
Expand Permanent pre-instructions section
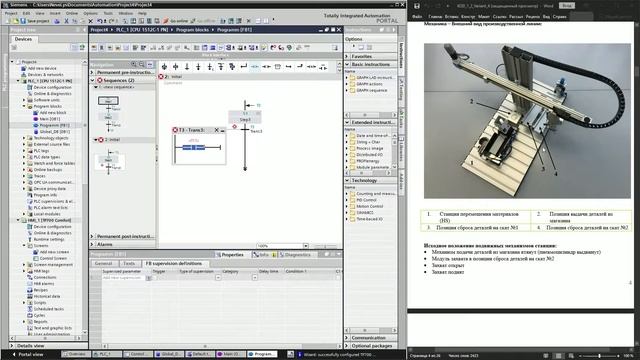pyautogui.click(x=92, y=72)
